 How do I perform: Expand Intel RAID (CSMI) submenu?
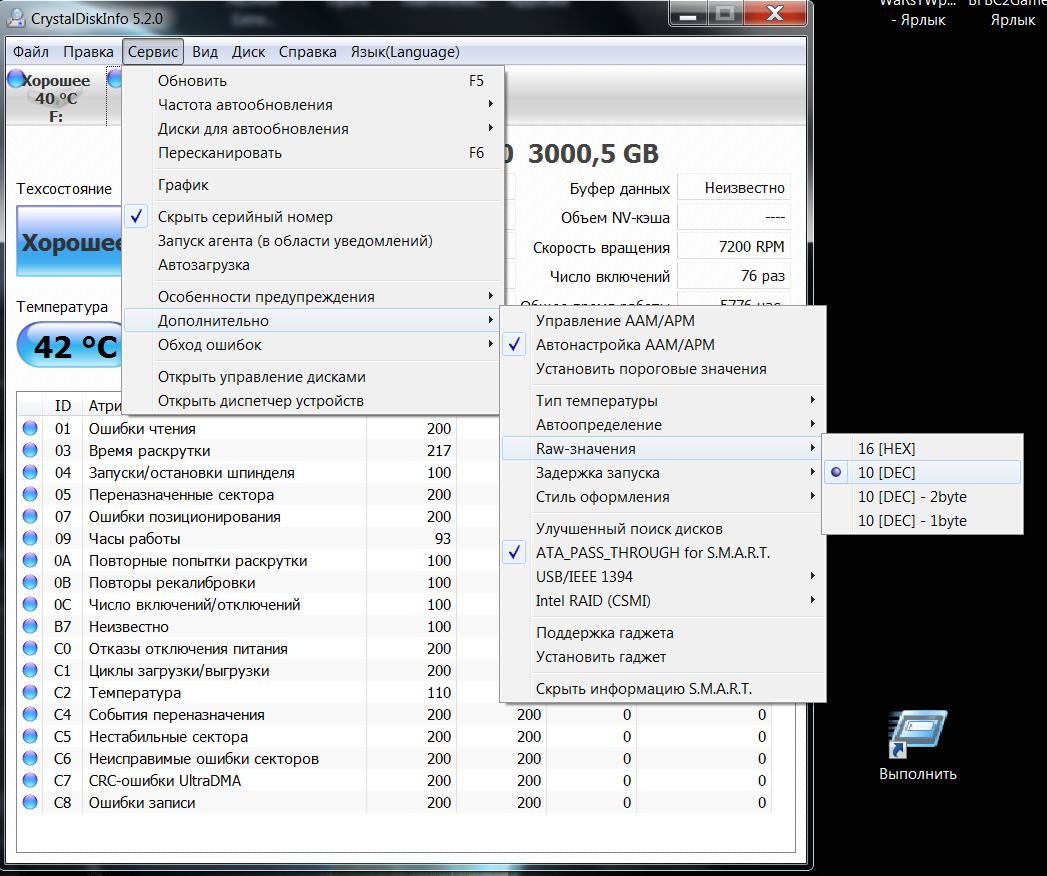(x=662, y=601)
